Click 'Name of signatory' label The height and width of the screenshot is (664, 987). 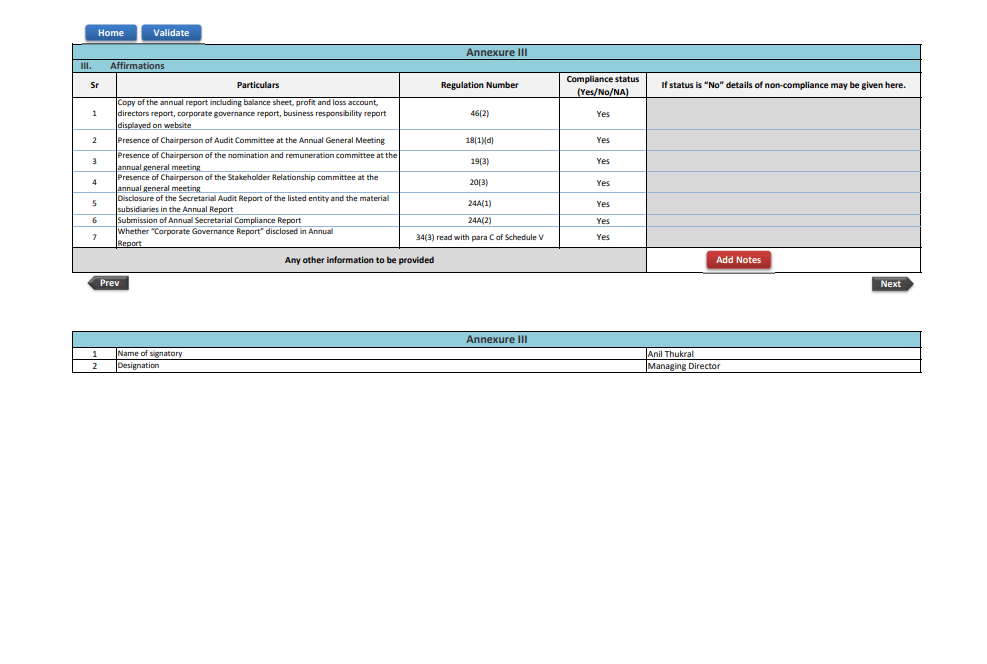(x=150, y=354)
